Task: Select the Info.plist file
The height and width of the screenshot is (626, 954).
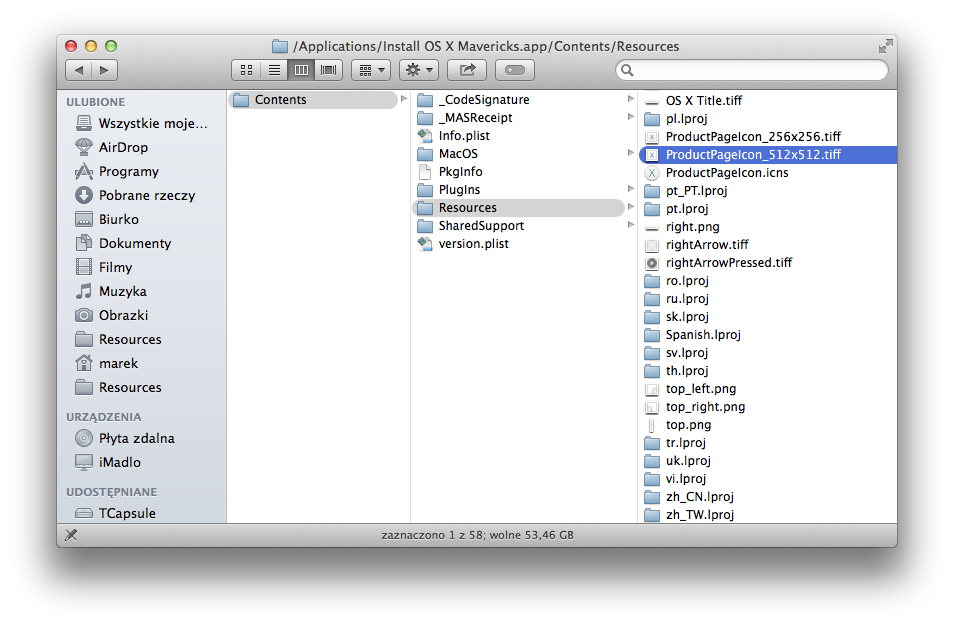Action: pyautogui.click(x=464, y=136)
